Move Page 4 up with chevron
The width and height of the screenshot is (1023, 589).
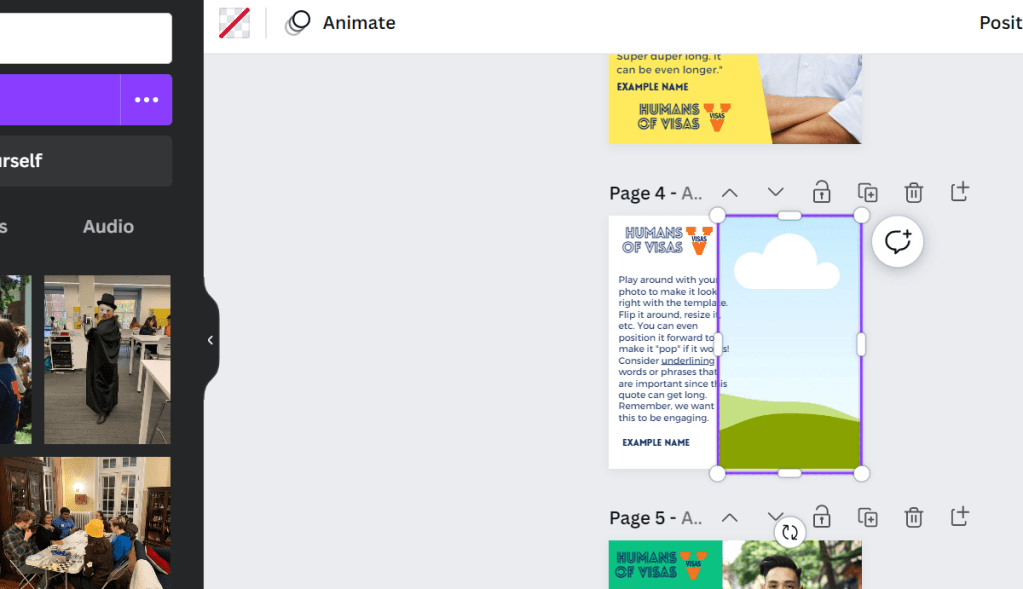click(x=730, y=192)
